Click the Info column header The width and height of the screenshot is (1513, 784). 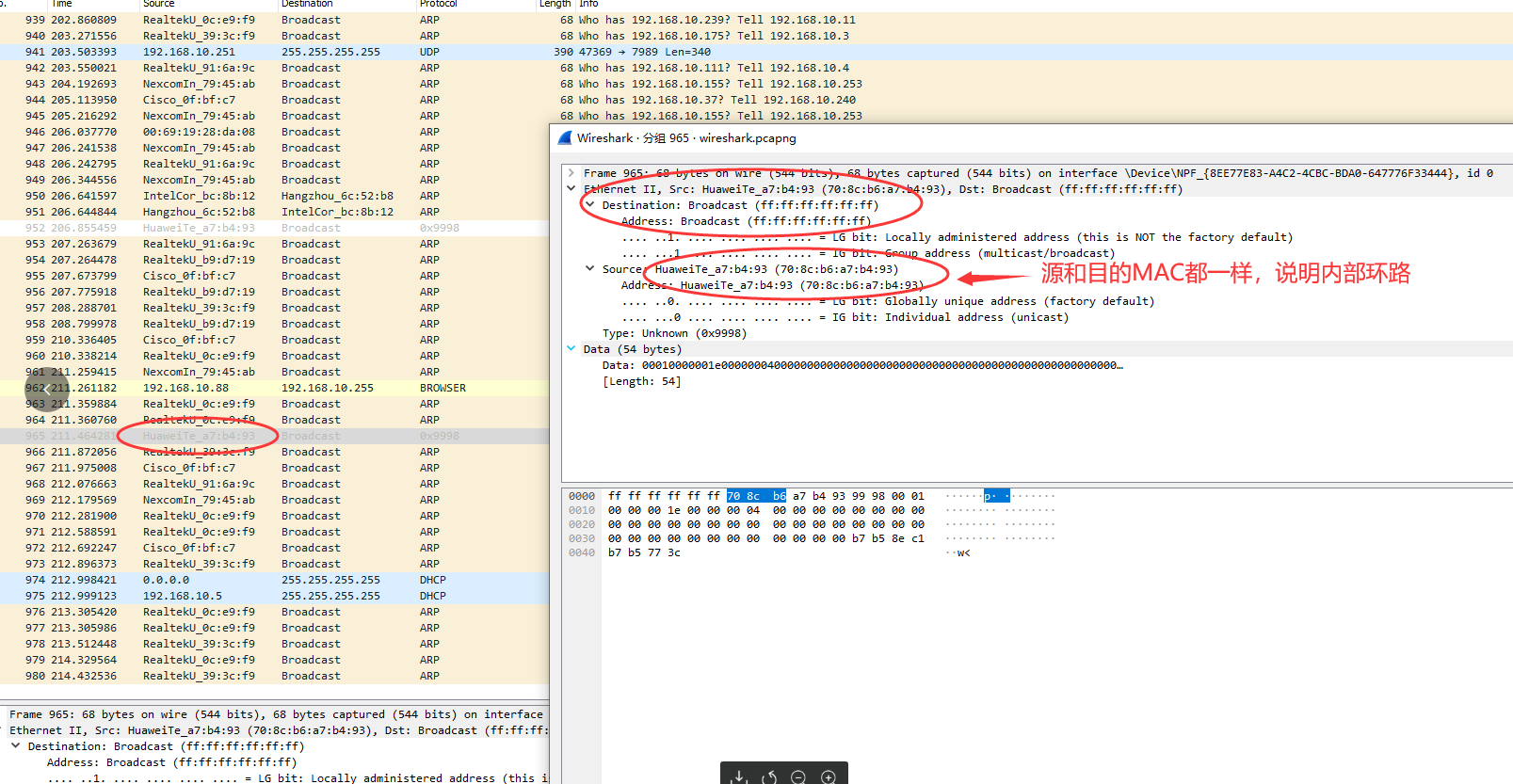click(x=588, y=4)
